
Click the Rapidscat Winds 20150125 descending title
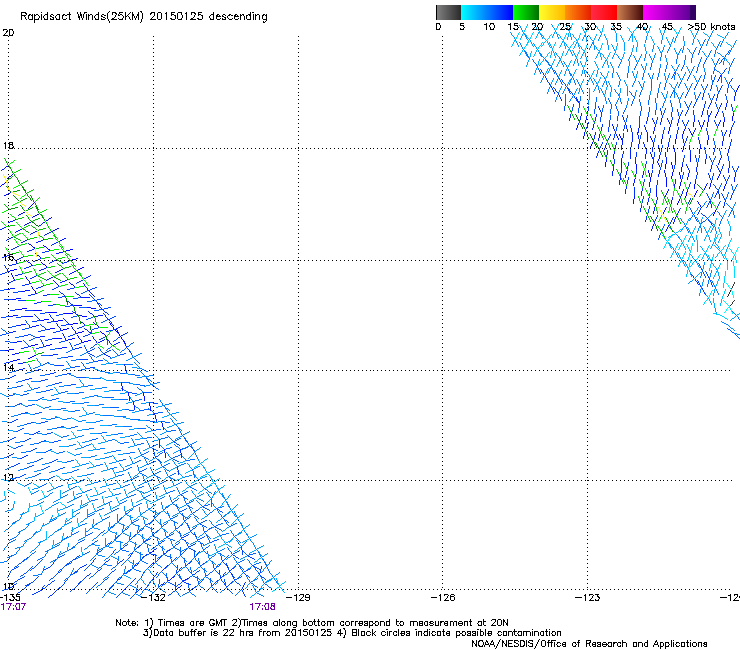click(143, 17)
